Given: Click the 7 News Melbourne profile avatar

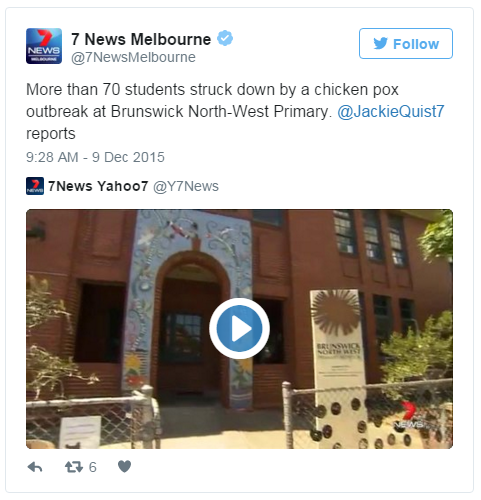Looking at the screenshot, I should [44, 46].
